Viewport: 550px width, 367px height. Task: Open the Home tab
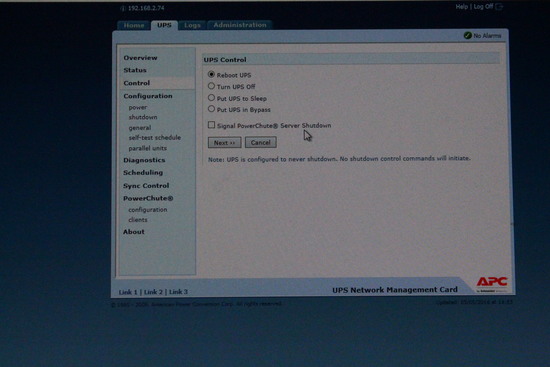[134, 25]
